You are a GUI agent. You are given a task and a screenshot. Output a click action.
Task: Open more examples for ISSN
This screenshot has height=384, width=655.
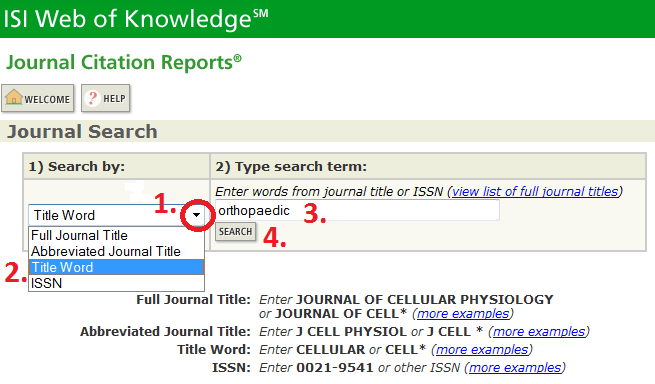tap(515, 367)
